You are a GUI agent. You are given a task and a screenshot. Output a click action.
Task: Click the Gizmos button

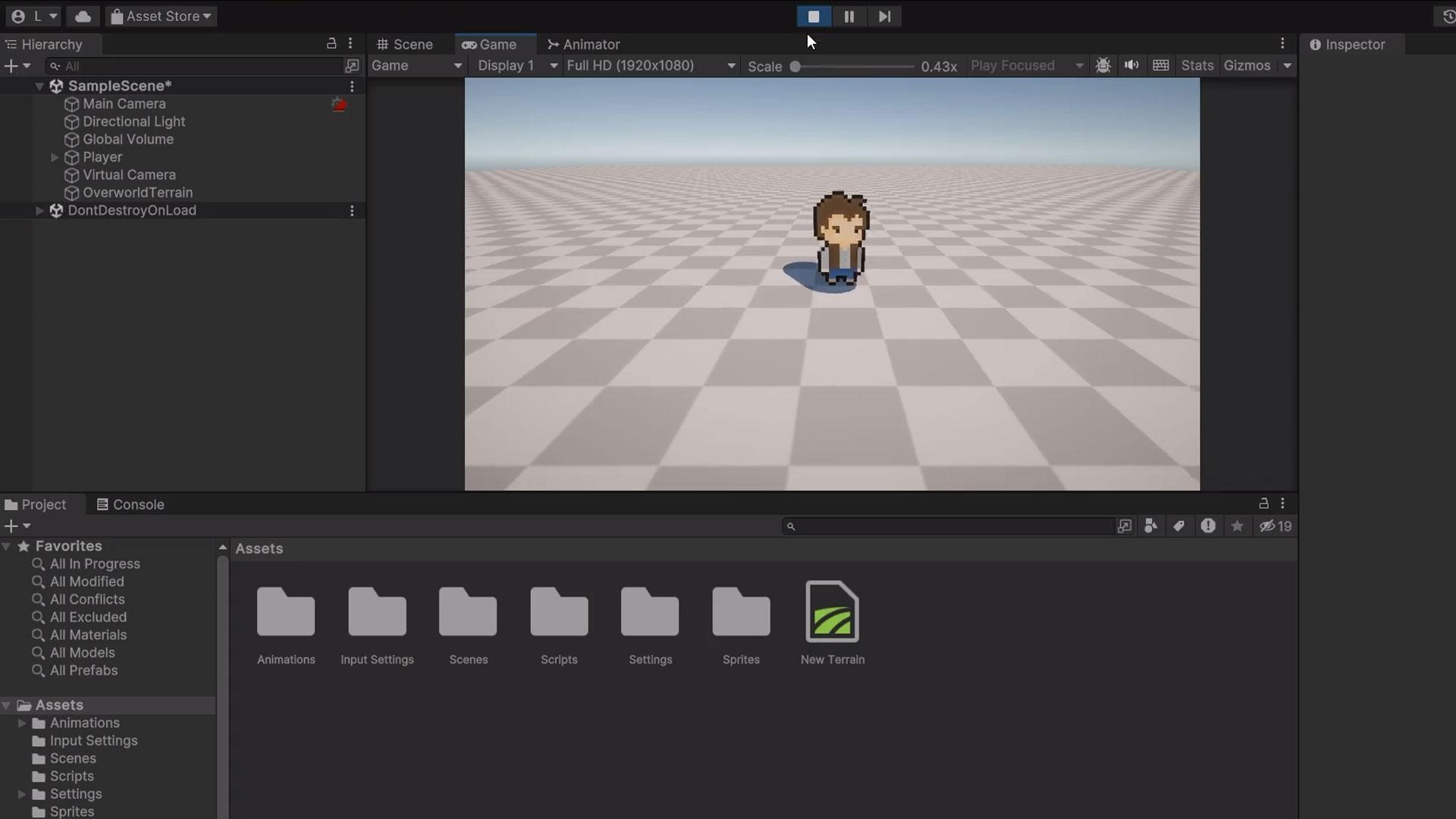click(x=1247, y=66)
